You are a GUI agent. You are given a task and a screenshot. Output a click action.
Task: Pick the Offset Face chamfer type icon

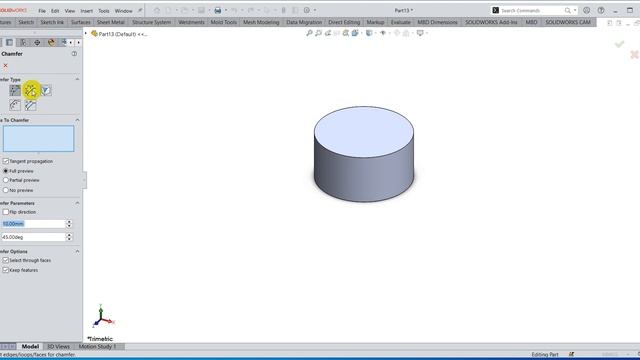[15, 105]
